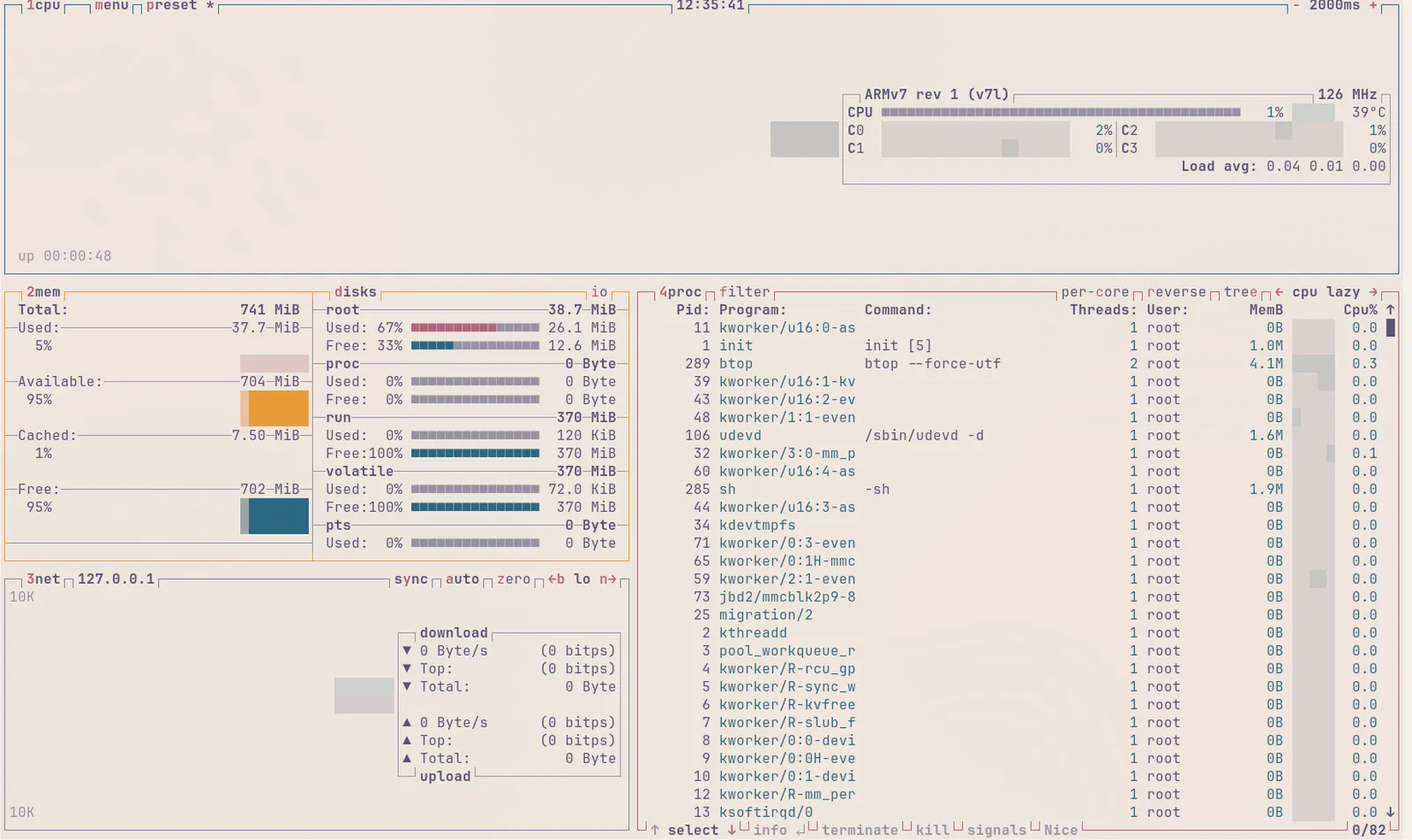The image size is (1412, 840).
Task: Switch to previous network interface with b arrow
Action: click(x=556, y=579)
